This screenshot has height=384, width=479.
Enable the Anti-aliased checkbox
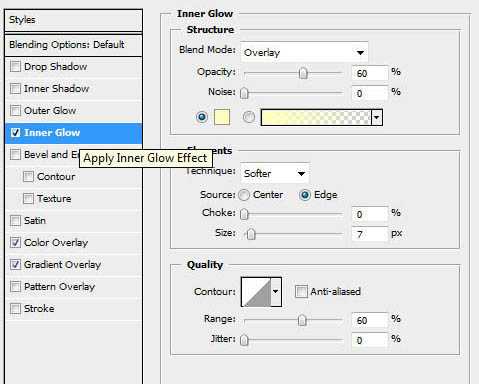pyautogui.click(x=301, y=292)
